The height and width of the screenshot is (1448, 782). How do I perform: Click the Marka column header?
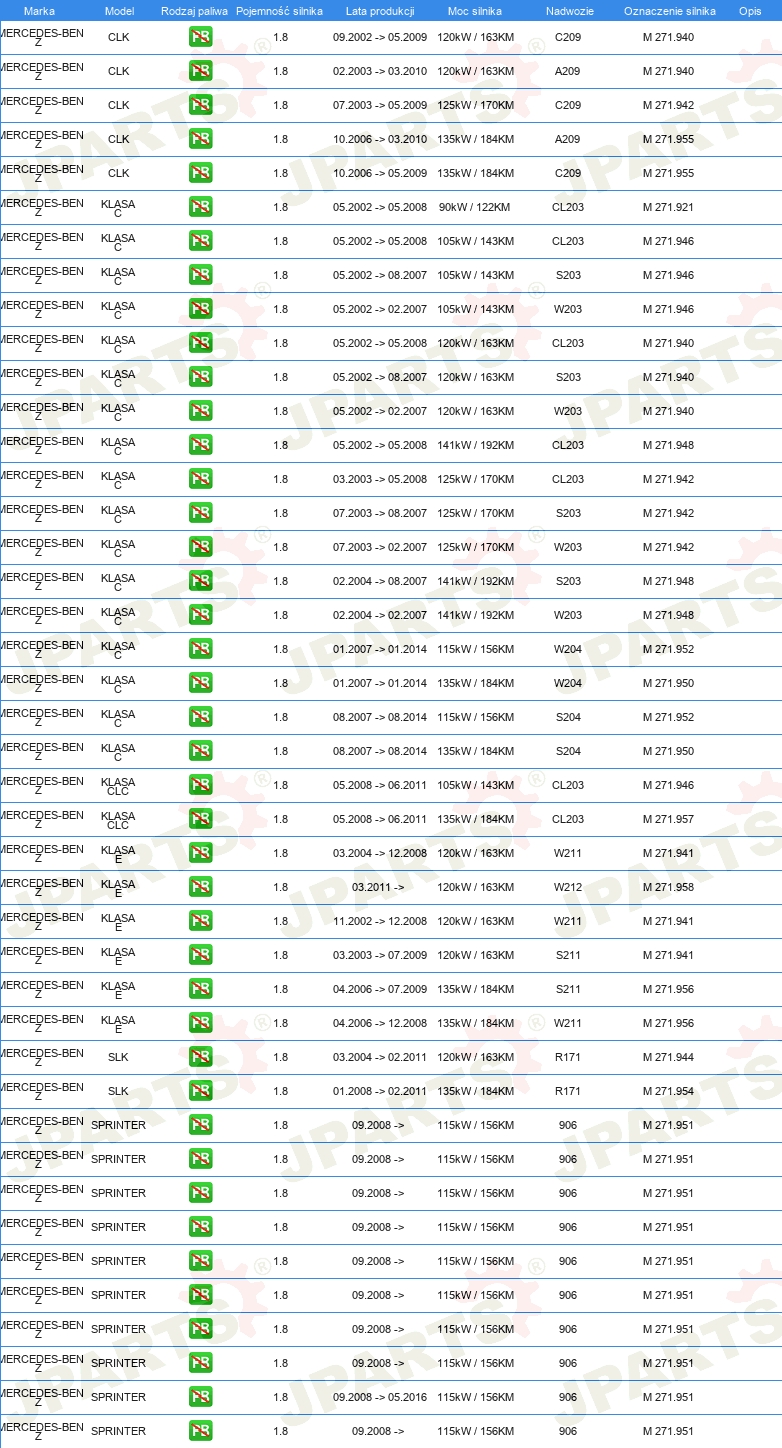(x=39, y=11)
